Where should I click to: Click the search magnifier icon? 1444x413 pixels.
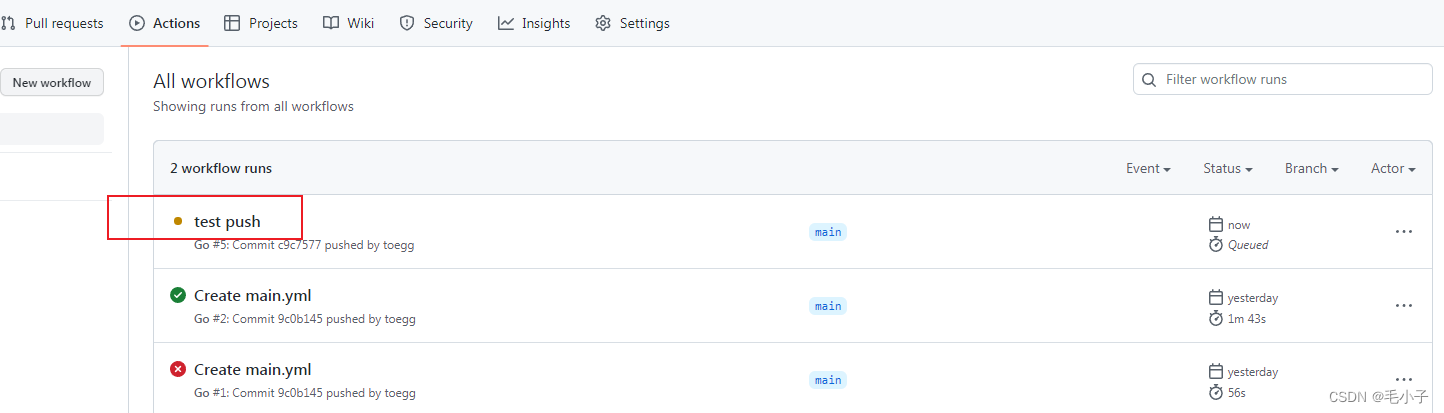1150,79
